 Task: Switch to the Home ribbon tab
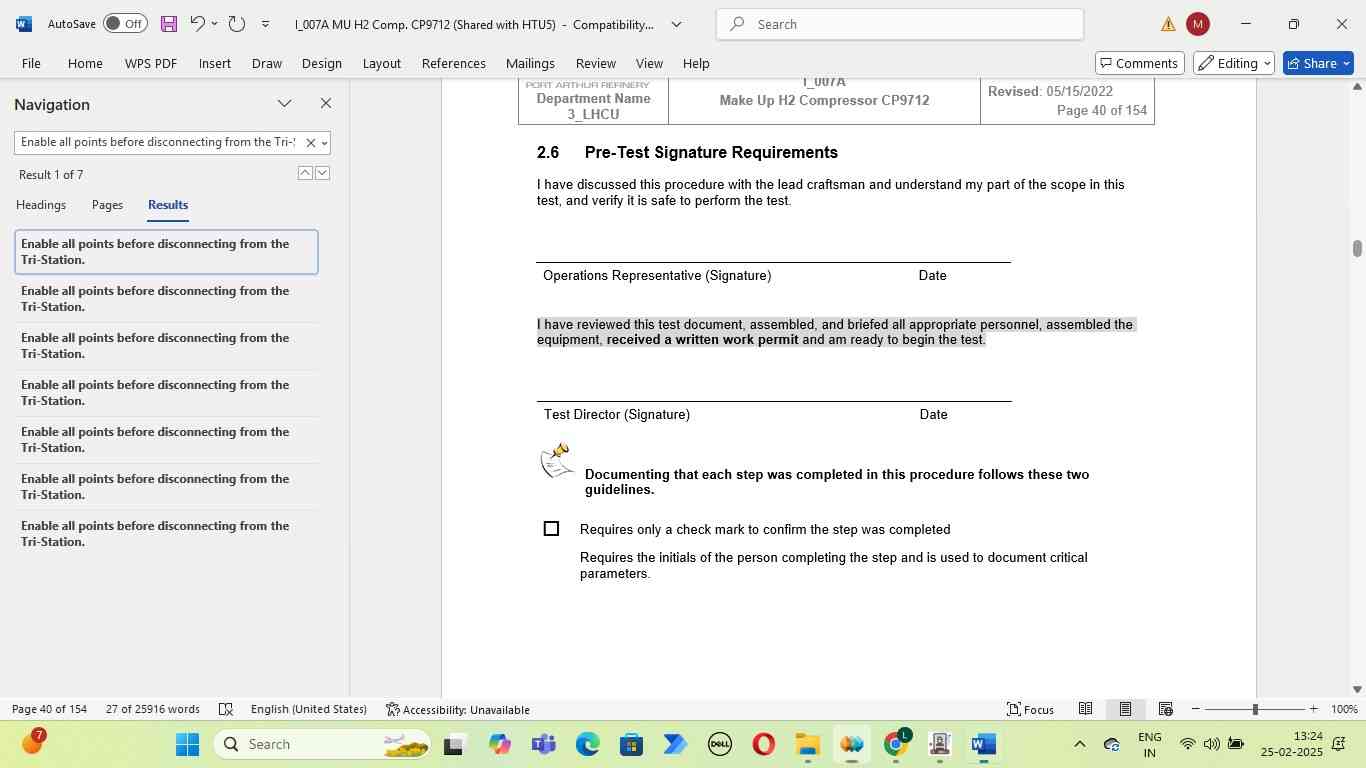click(x=85, y=63)
